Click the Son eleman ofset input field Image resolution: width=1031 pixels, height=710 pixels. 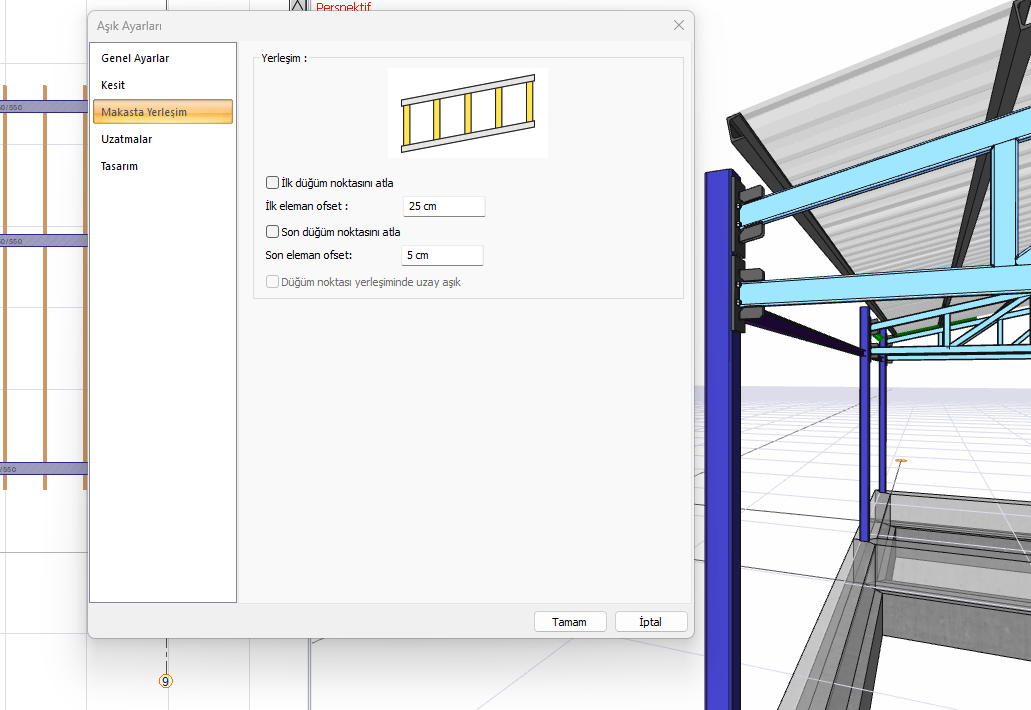tap(442, 256)
